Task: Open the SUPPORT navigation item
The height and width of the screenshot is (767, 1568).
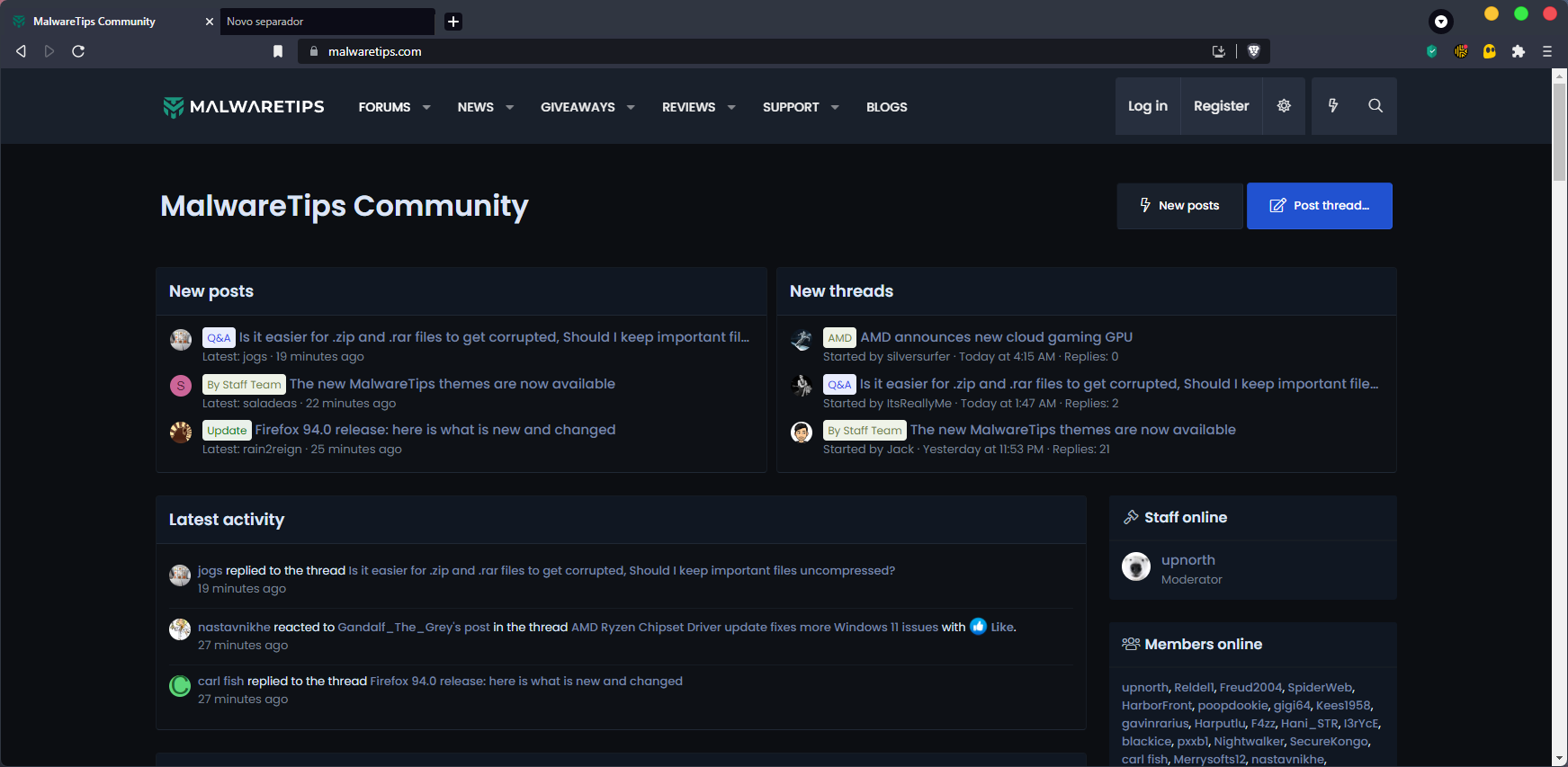Action: click(791, 107)
